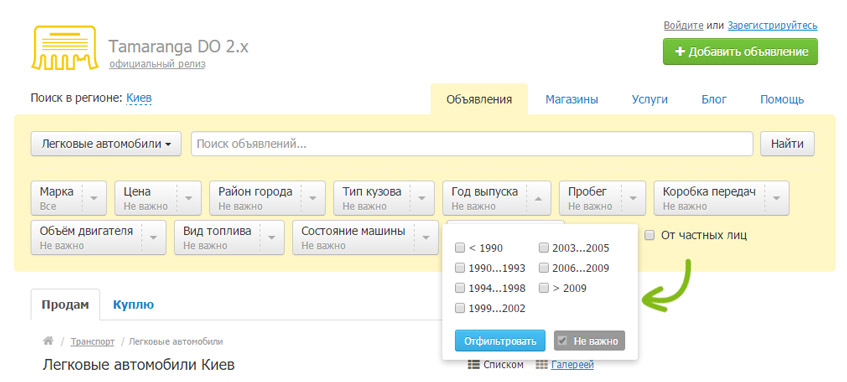Expand the 'Пробег' filter dropdown

click(602, 198)
